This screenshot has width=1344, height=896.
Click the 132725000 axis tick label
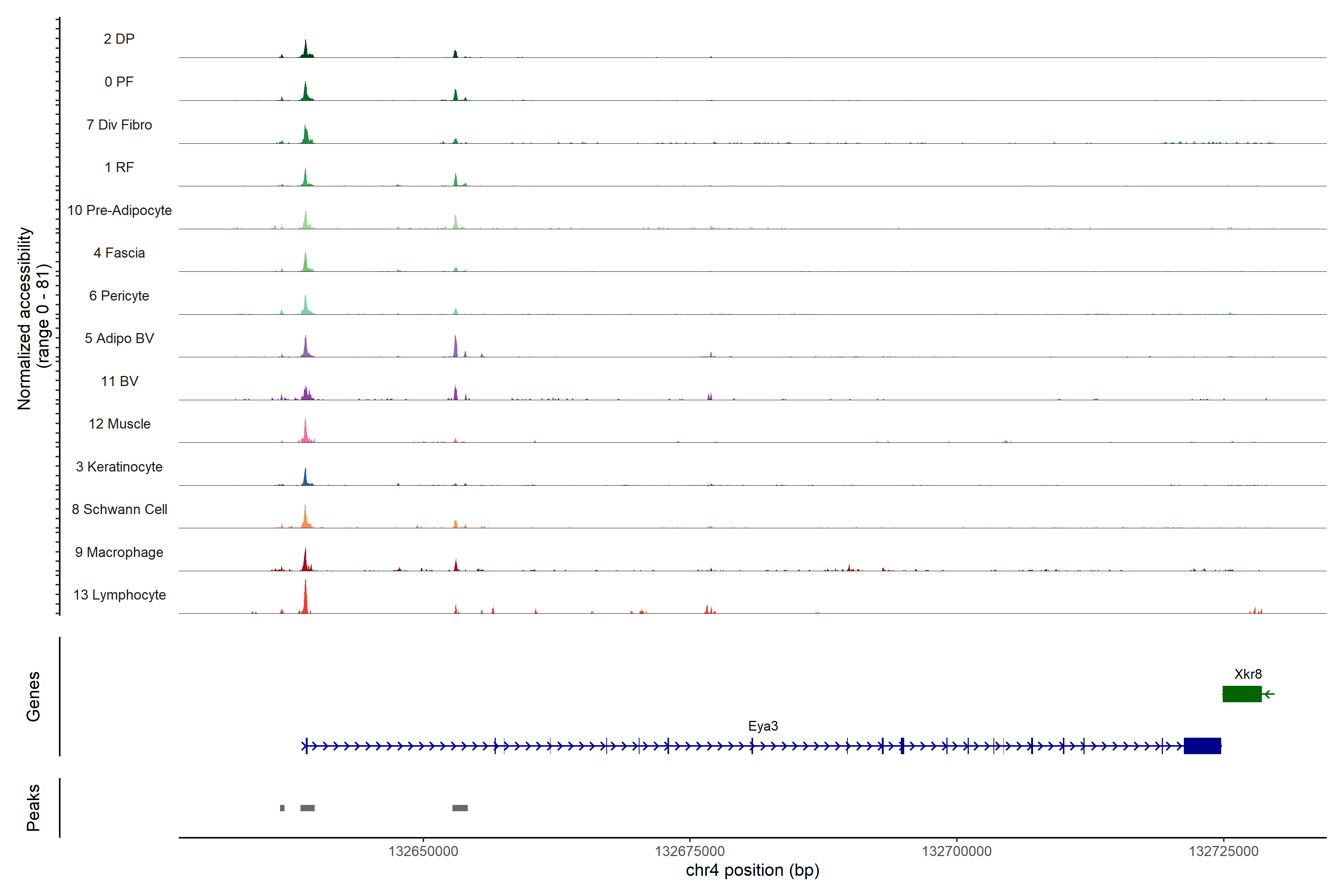(x=1223, y=851)
